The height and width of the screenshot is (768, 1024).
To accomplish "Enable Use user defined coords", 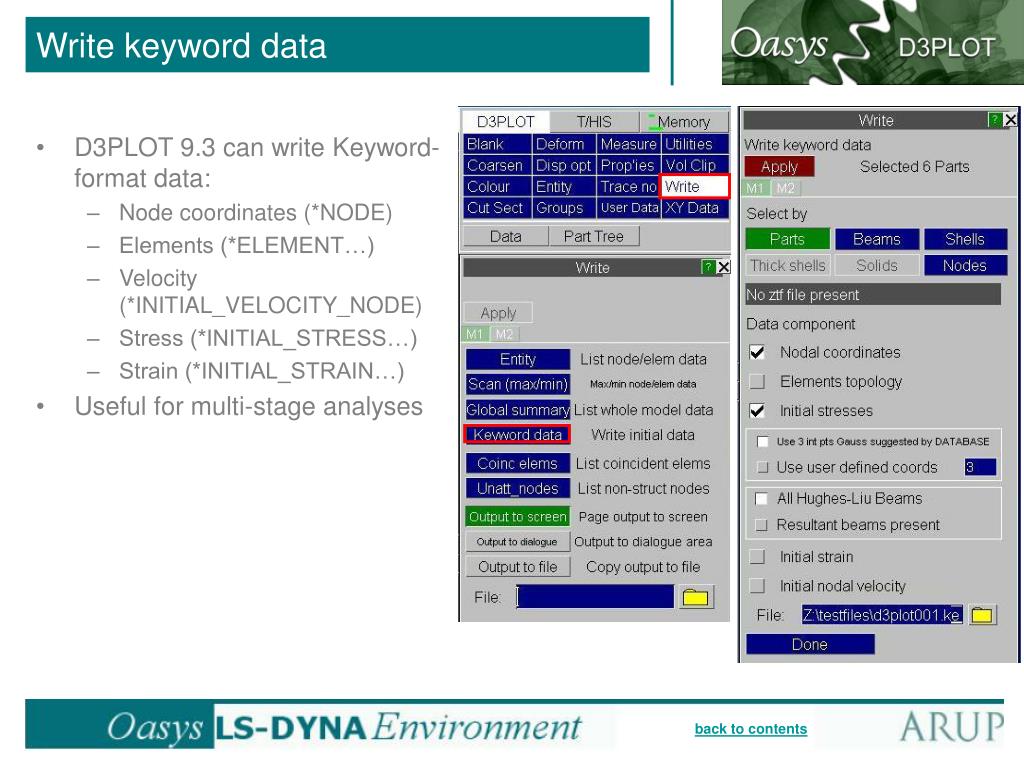I will (762, 468).
